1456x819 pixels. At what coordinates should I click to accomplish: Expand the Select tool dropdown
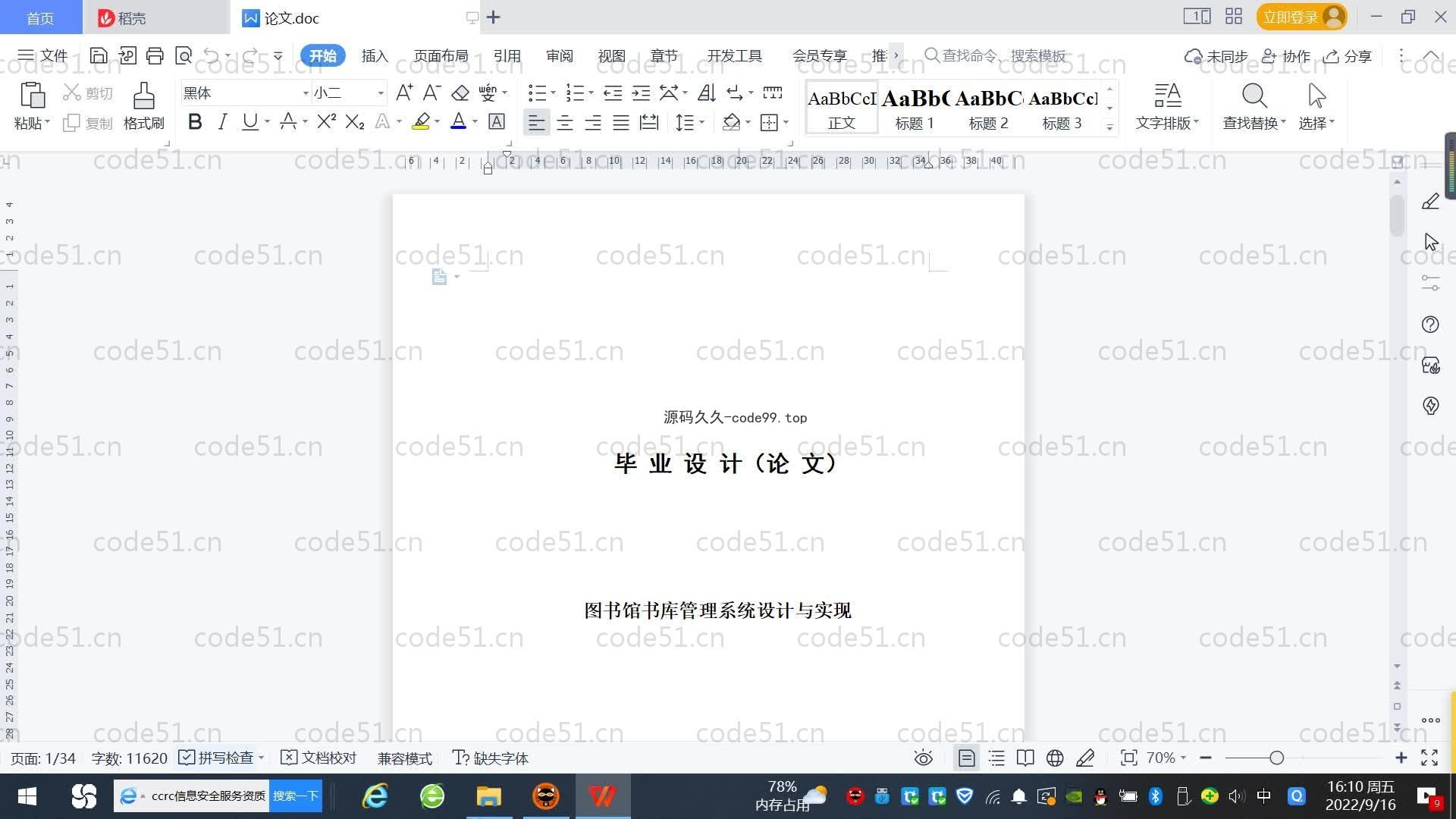point(1332,122)
